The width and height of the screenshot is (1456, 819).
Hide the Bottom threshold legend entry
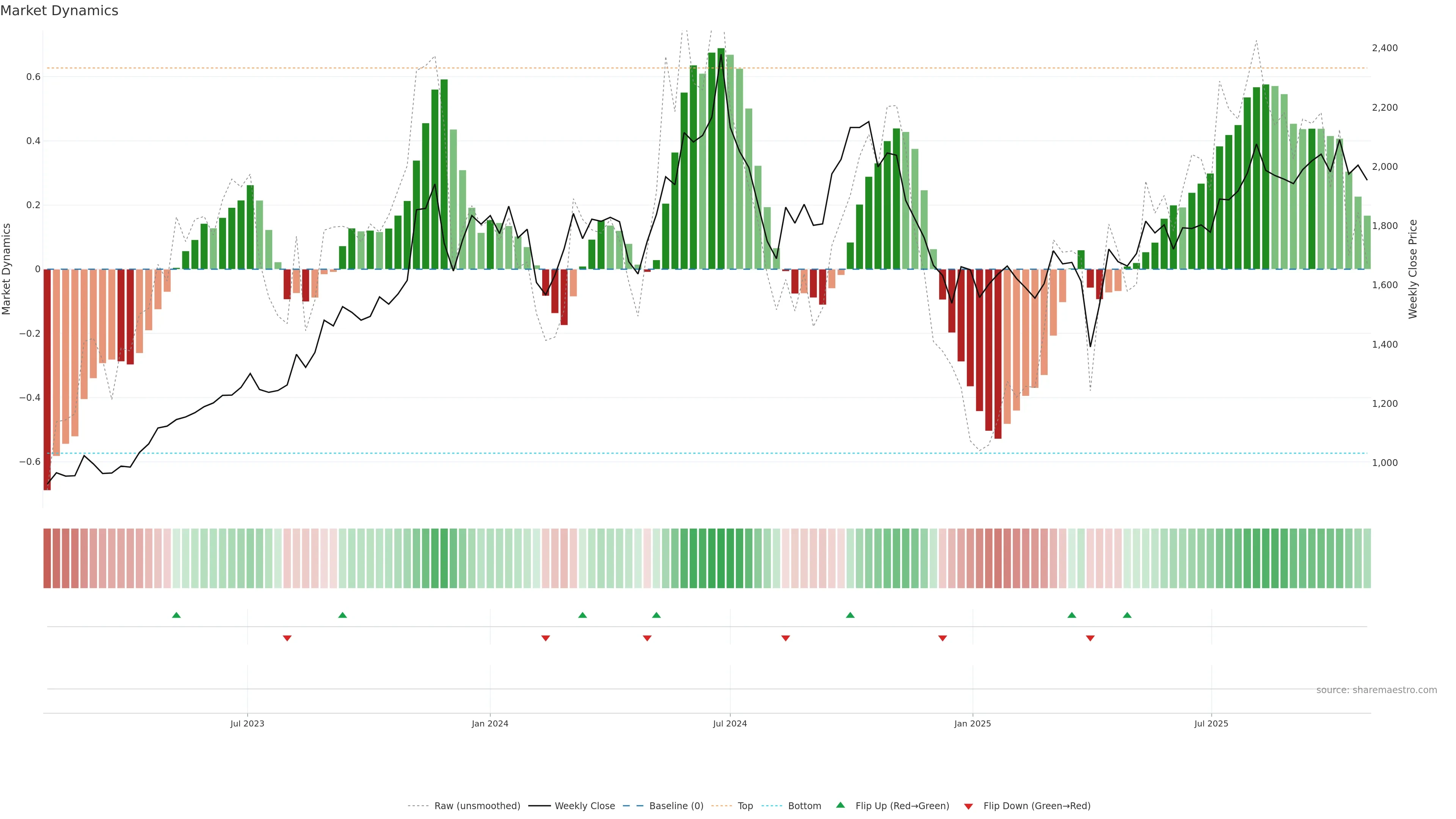click(x=804, y=806)
